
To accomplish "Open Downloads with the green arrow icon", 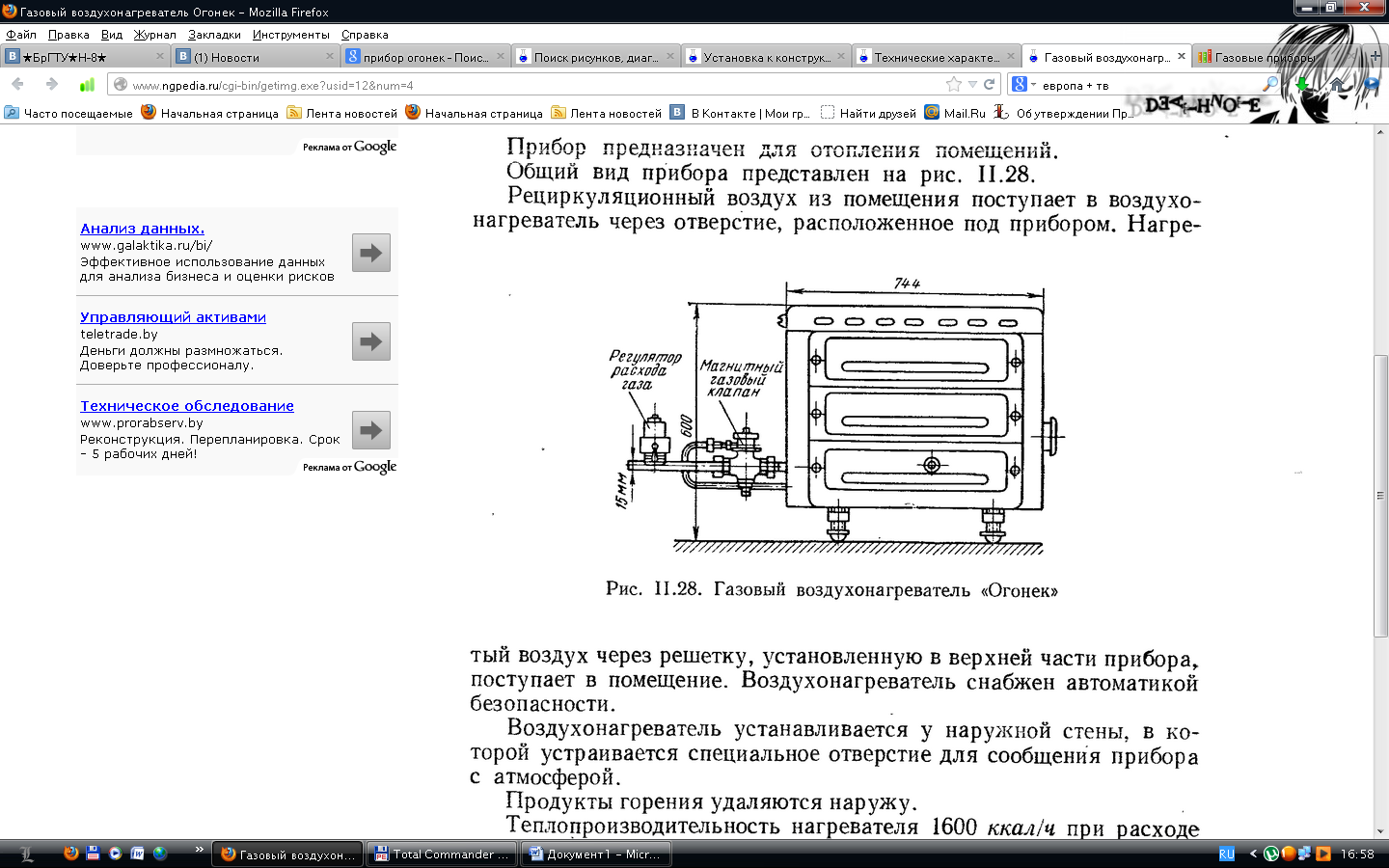I will (1302, 85).
